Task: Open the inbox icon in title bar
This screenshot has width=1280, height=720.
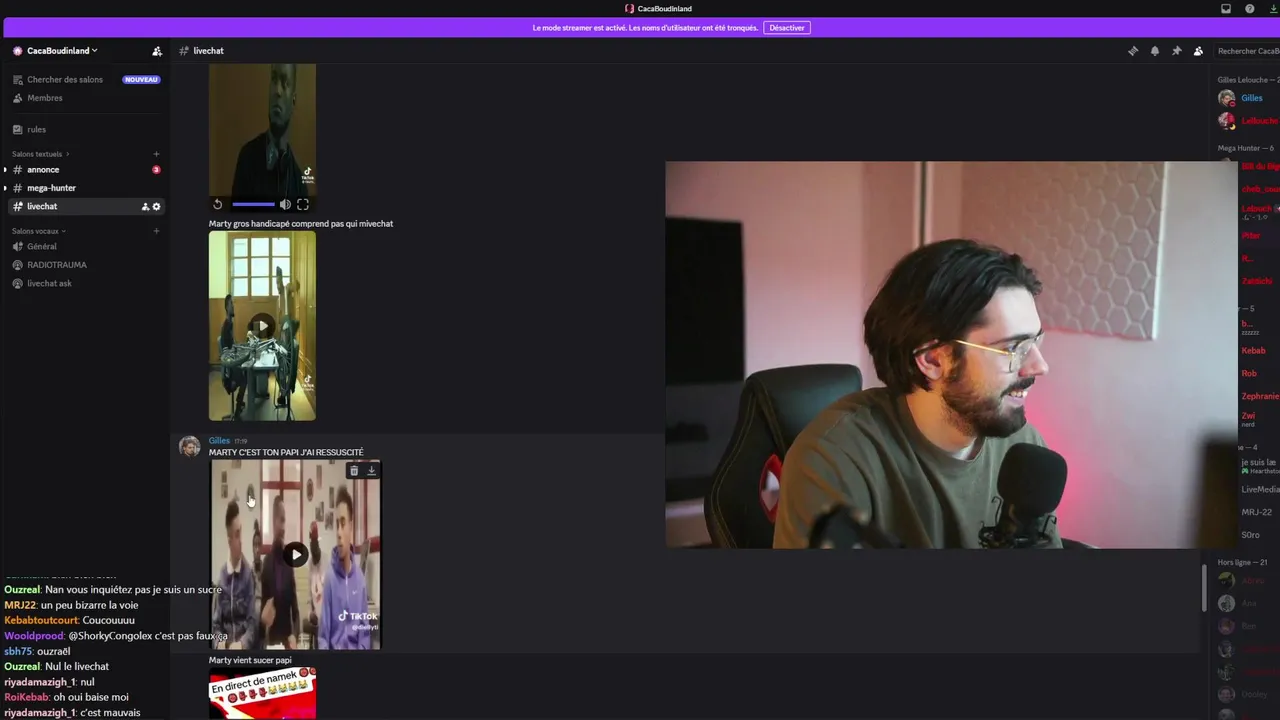Action: pos(1226,9)
